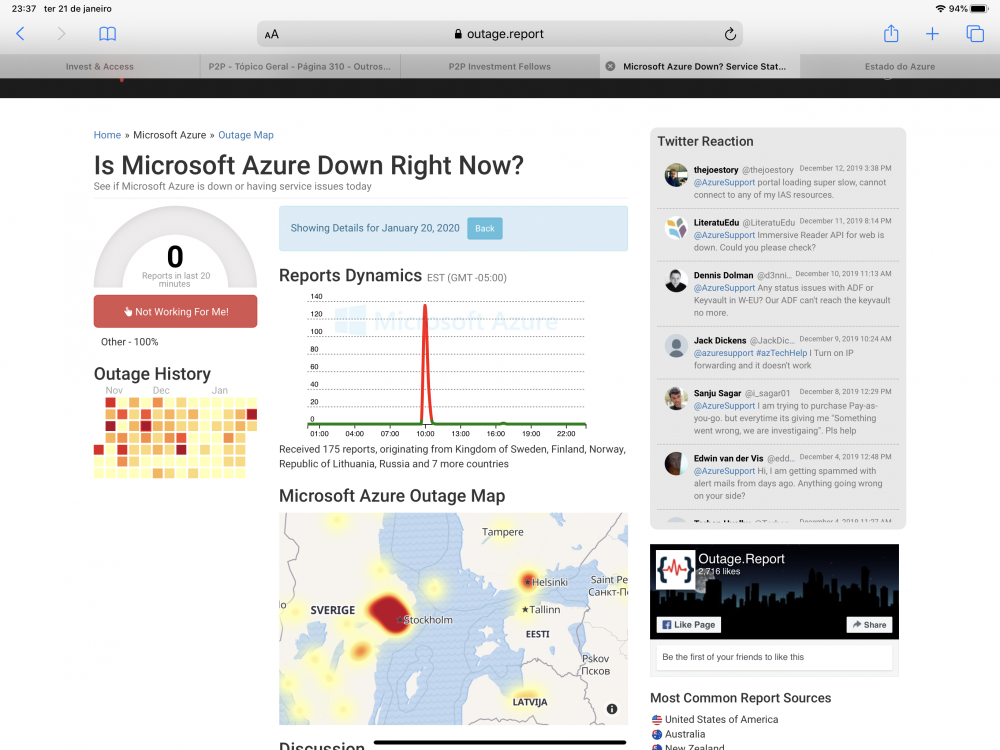Open the Outage Map breadcrumb link
The height and width of the screenshot is (750, 1000).
(245, 135)
